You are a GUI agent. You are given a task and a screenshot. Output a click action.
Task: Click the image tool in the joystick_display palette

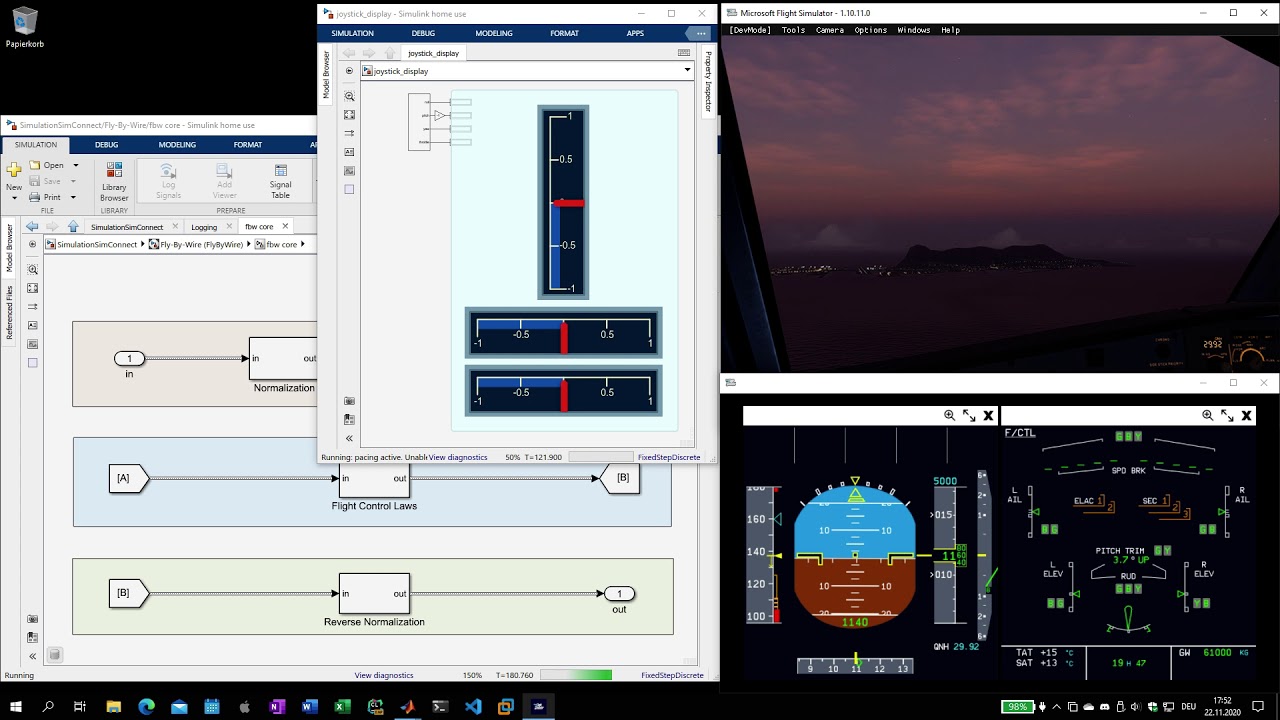[x=349, y=171]
